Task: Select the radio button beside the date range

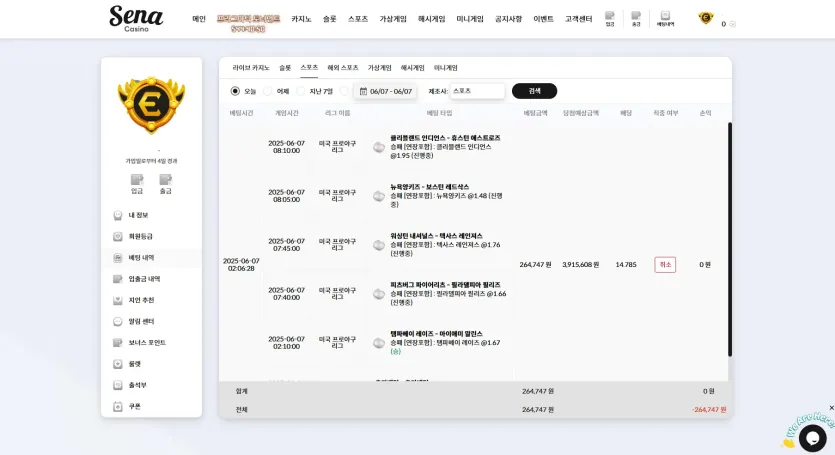Action: point(344,91)
